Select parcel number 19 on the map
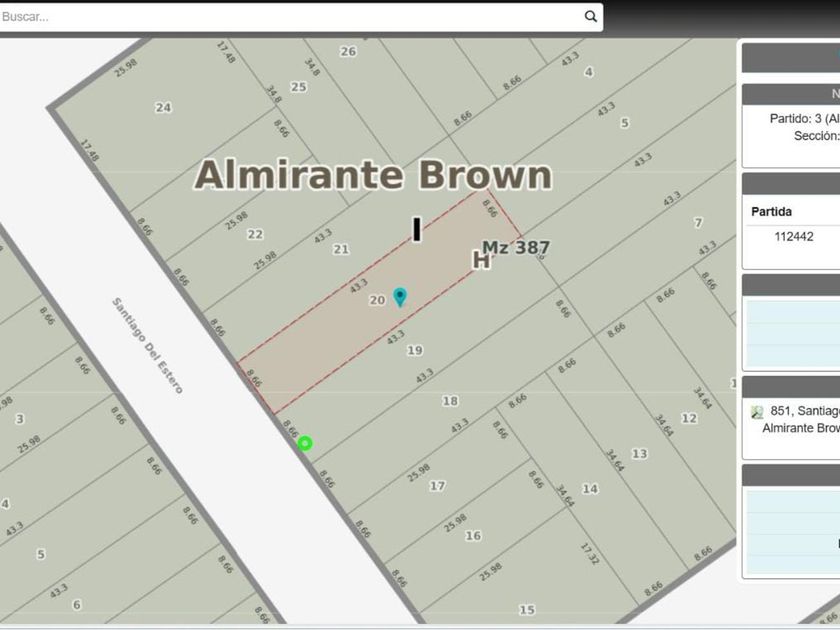Image resolution: width=840 pixels, height=630 pixels. [x=415, y=350]
